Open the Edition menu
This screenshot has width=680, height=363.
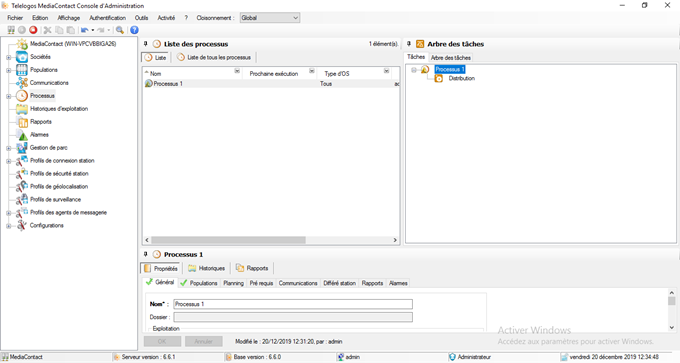tap(40, 18)
